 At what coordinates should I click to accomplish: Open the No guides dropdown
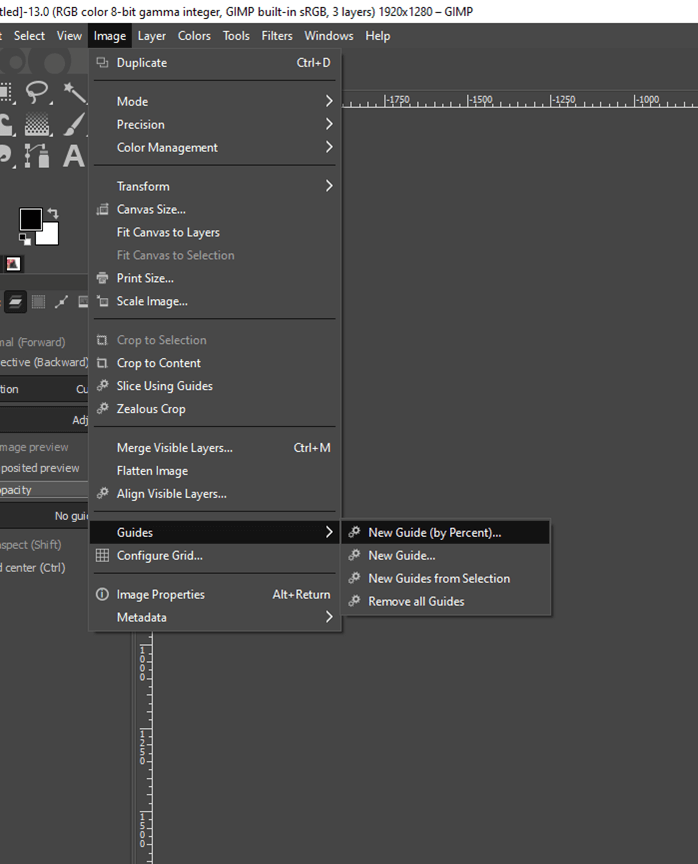pos(44,516)
